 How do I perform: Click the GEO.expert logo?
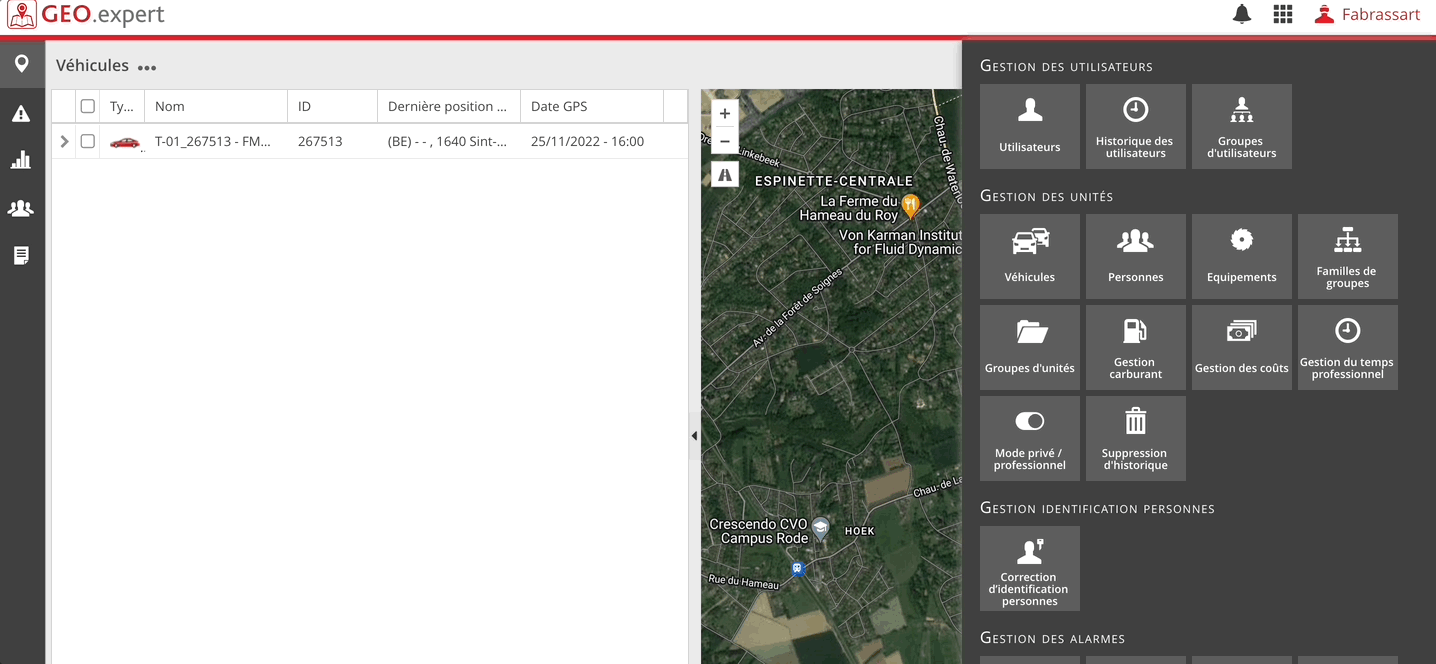coord(86,14)
